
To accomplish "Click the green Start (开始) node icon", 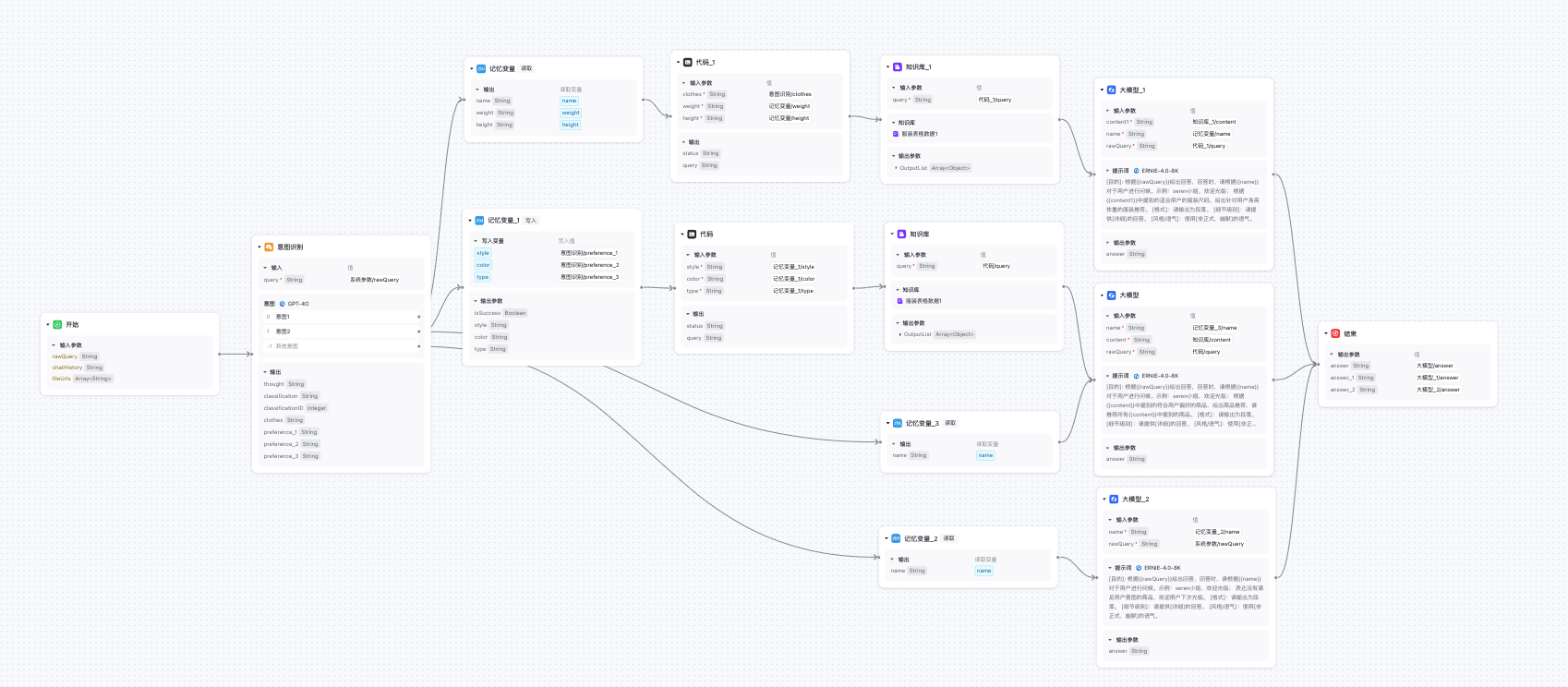I will tap(57, 325).
